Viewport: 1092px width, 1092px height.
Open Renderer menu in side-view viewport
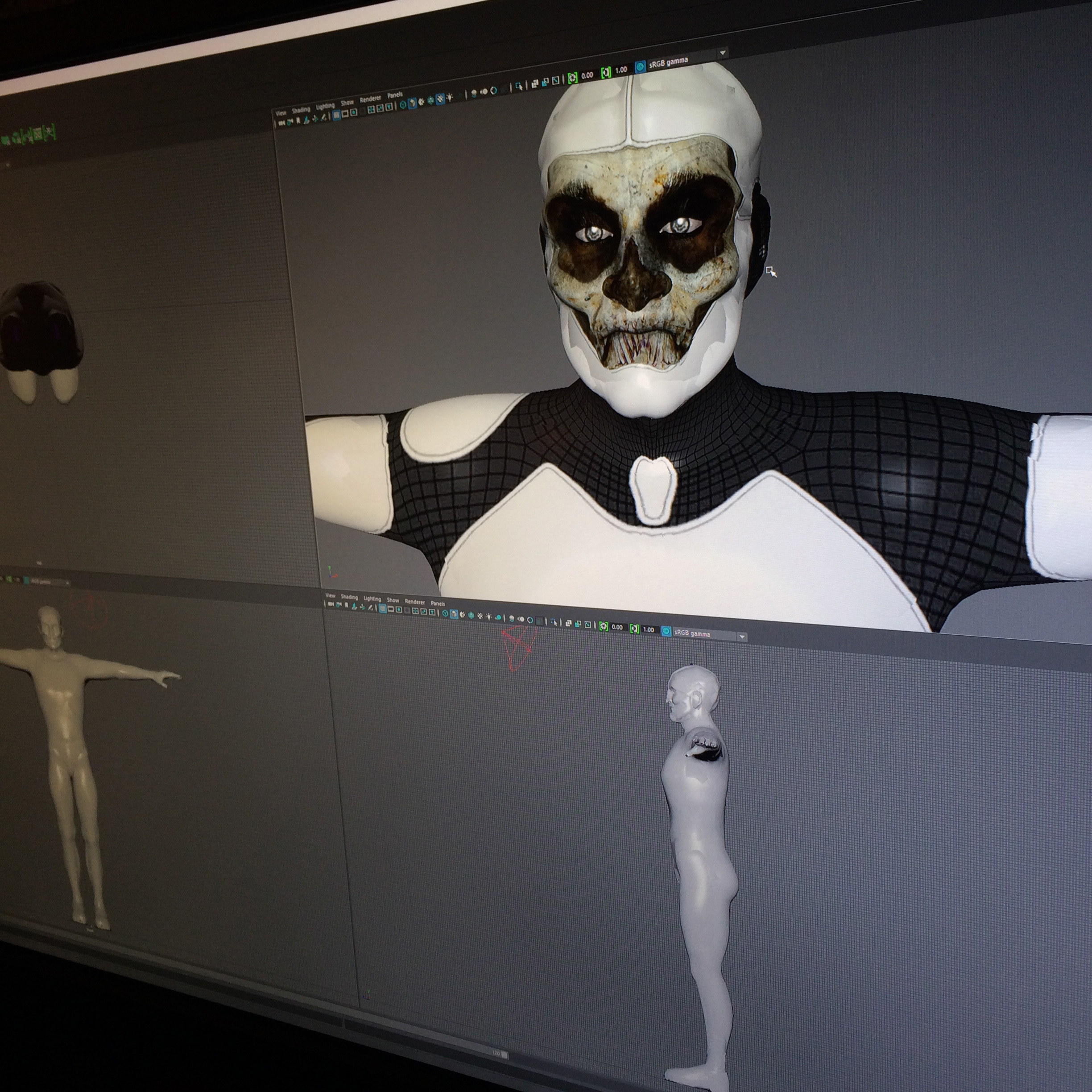[415, 603]
